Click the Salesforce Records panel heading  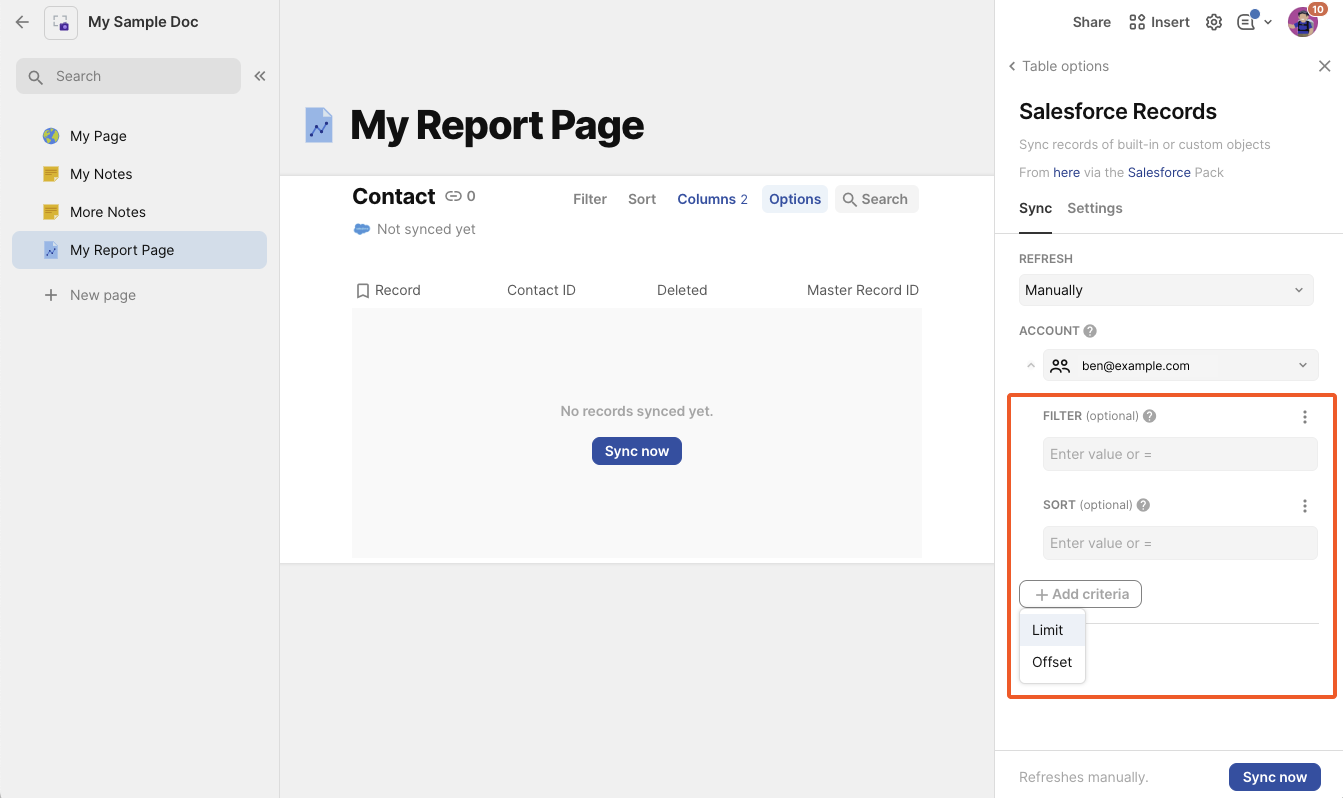click(1118, 112)
